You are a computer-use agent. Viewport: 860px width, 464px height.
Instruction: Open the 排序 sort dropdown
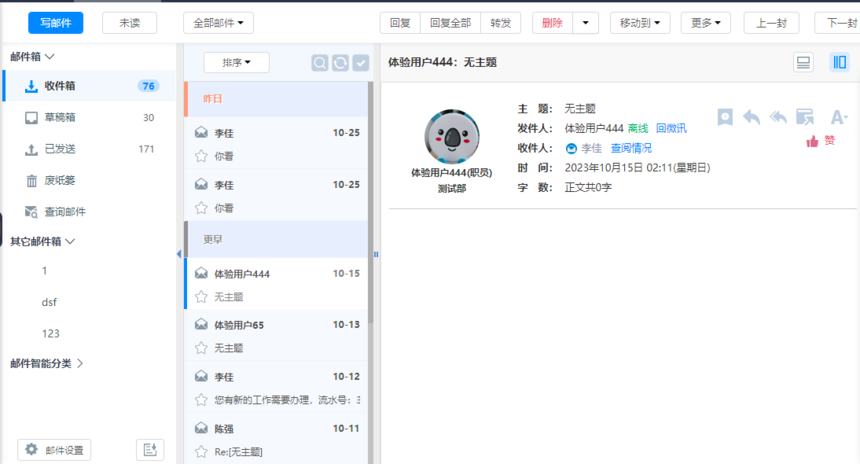pyautogui.click(x=236, y=63)
